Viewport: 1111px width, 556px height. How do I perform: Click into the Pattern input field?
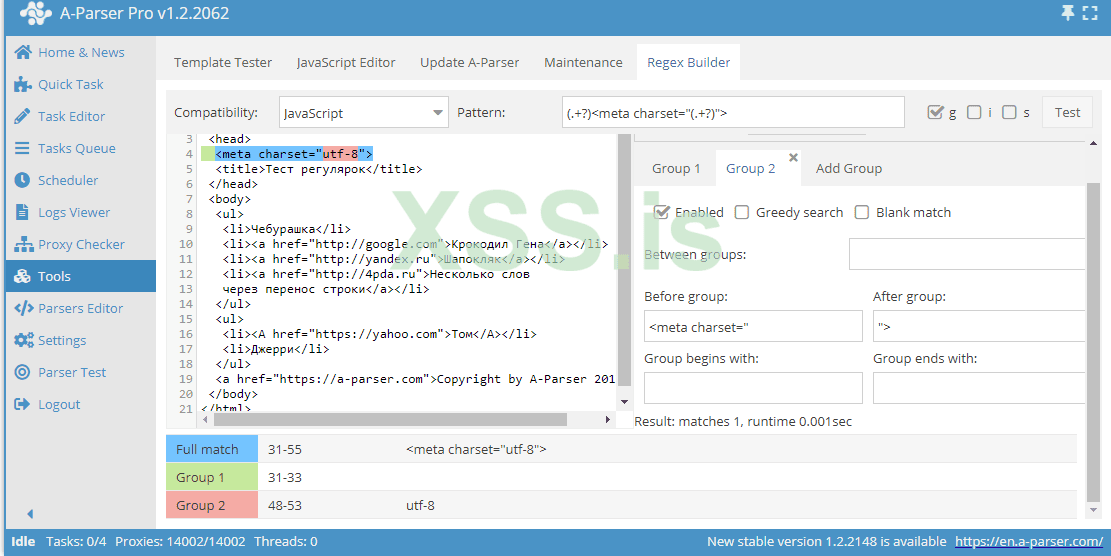(x=733, y=113)
